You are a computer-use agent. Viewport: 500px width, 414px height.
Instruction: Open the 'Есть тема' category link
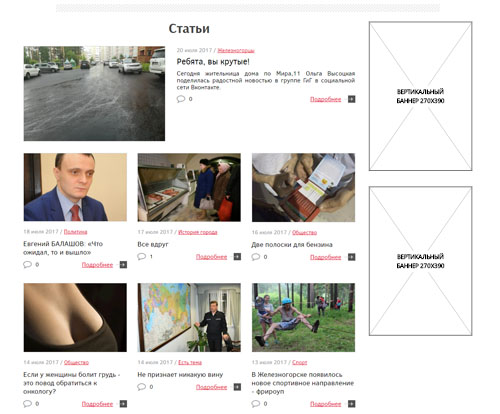pyautogui.click(x=190, y=362)
